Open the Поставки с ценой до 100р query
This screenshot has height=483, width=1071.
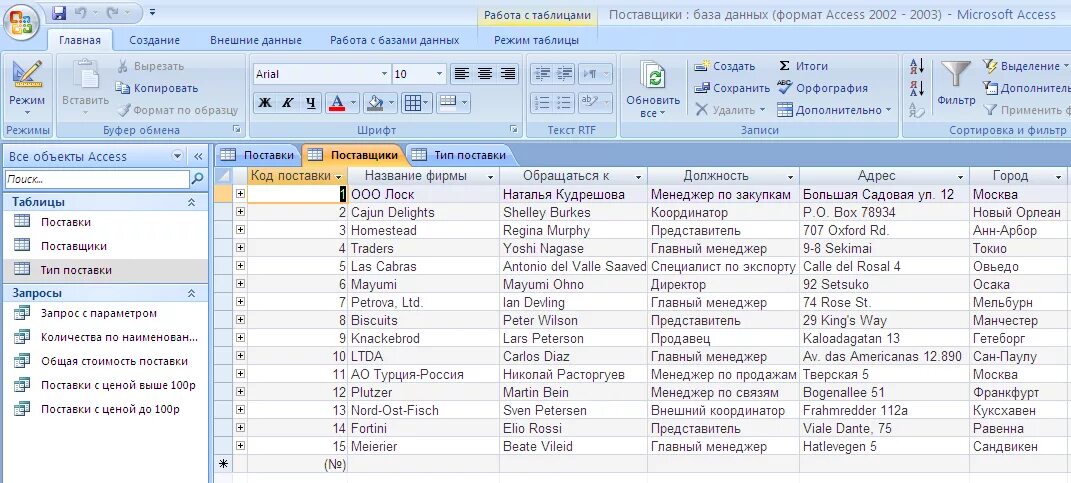[x=110, y=409]
